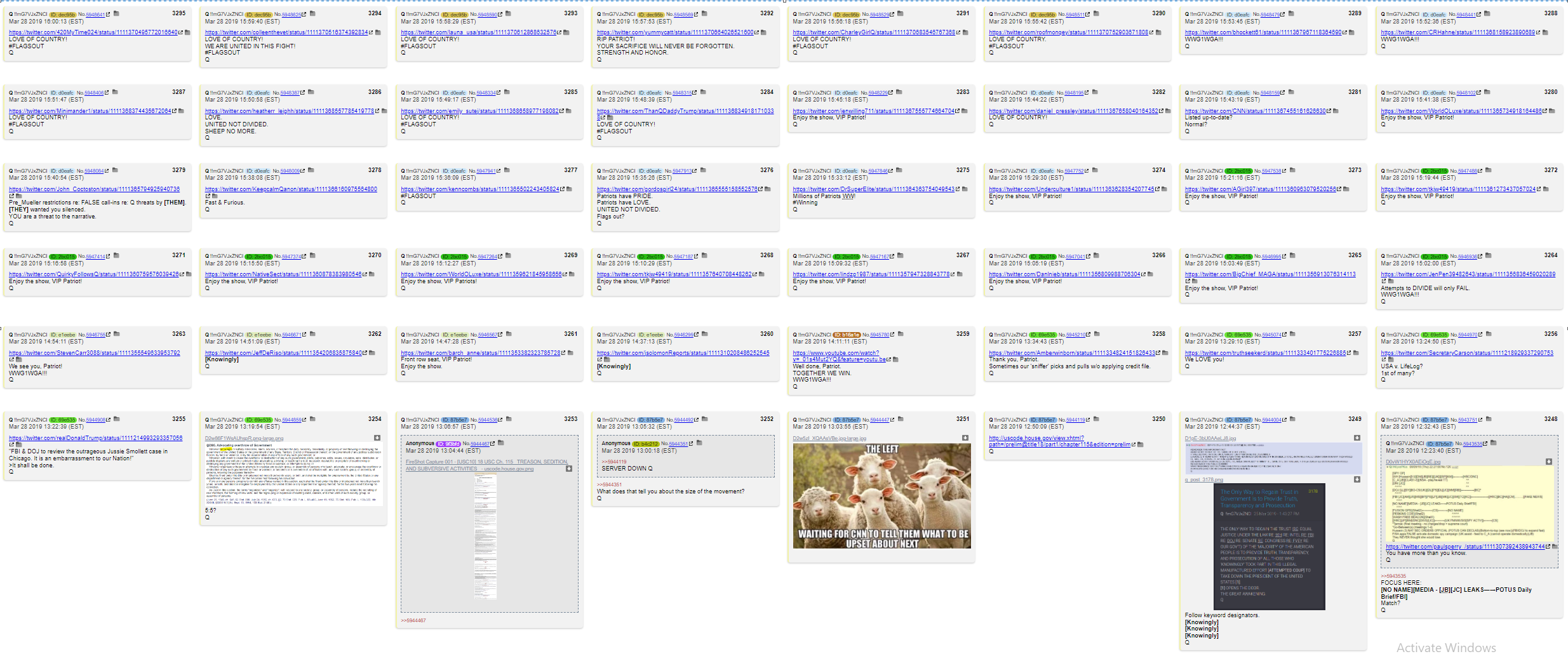The width and height of the screenshot is (1568, 654).
Task: Open the CNN Twitter status link in post 3281
Action: 1256,111
